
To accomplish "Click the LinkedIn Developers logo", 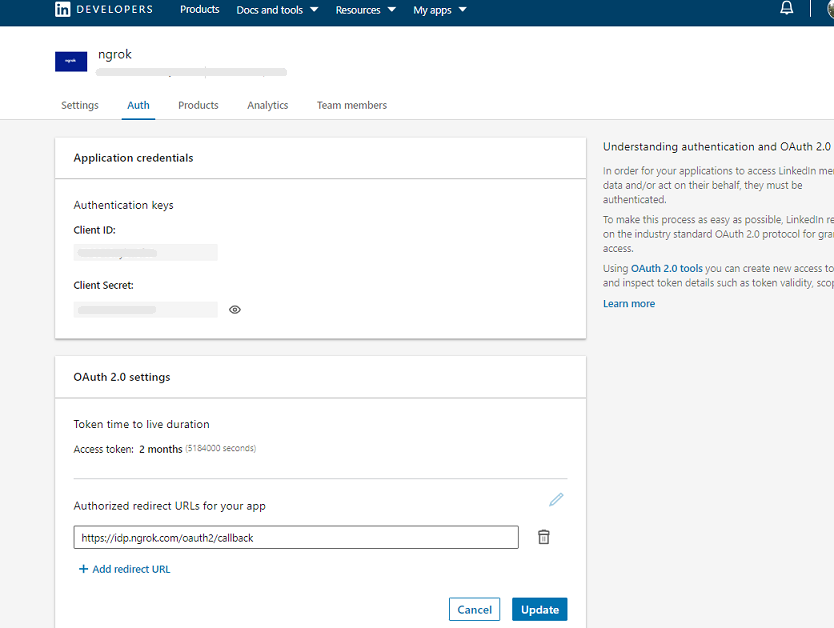I will (104, 10).
